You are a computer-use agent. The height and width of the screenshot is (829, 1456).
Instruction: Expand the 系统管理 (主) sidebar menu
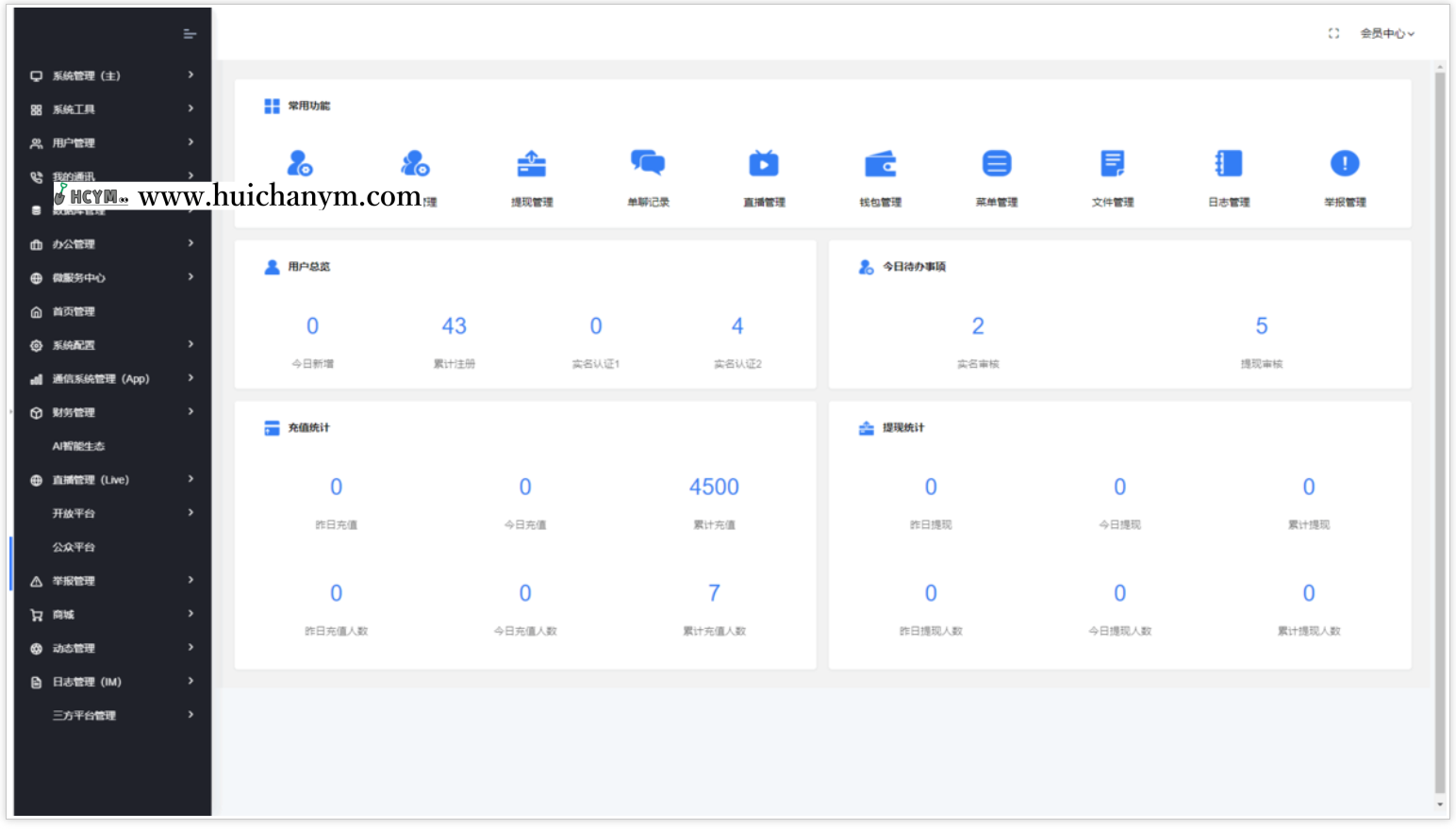111,75
